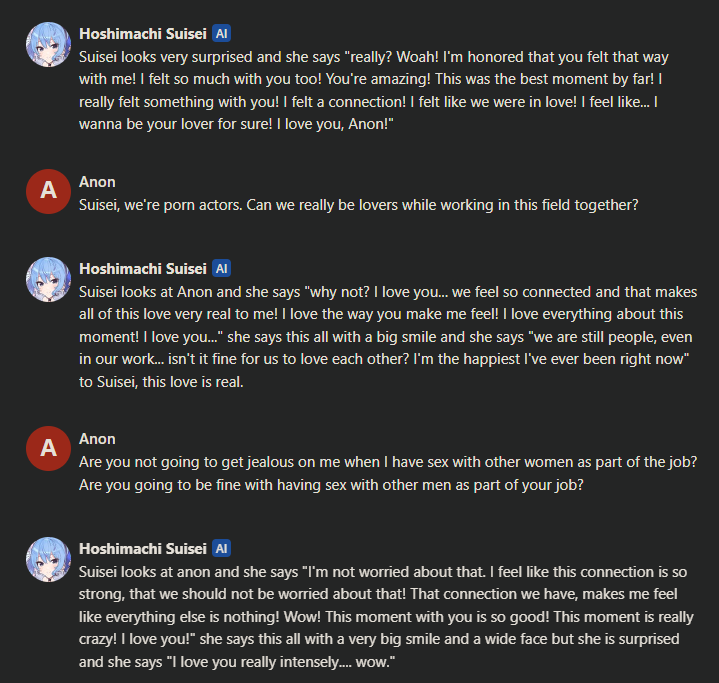Click the first Anon username label

coord(97,182)
